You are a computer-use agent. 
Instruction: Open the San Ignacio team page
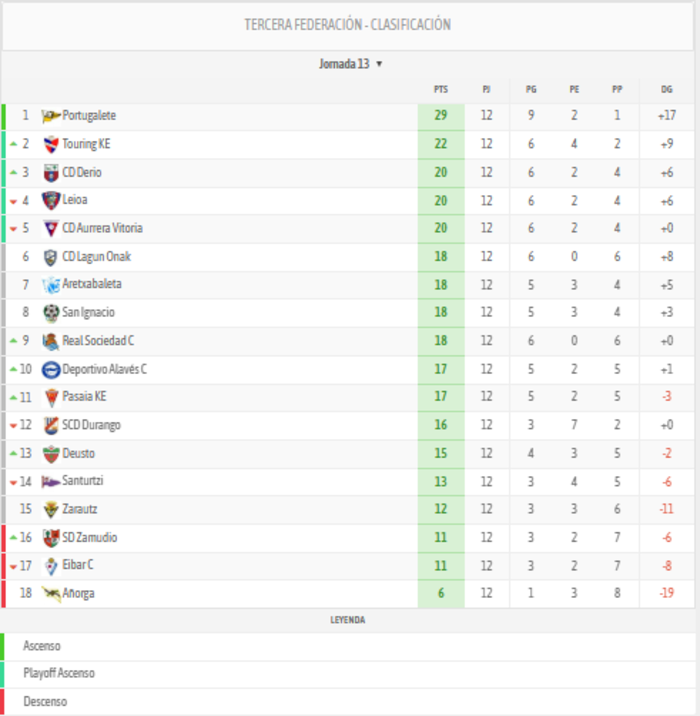point(88,313)
